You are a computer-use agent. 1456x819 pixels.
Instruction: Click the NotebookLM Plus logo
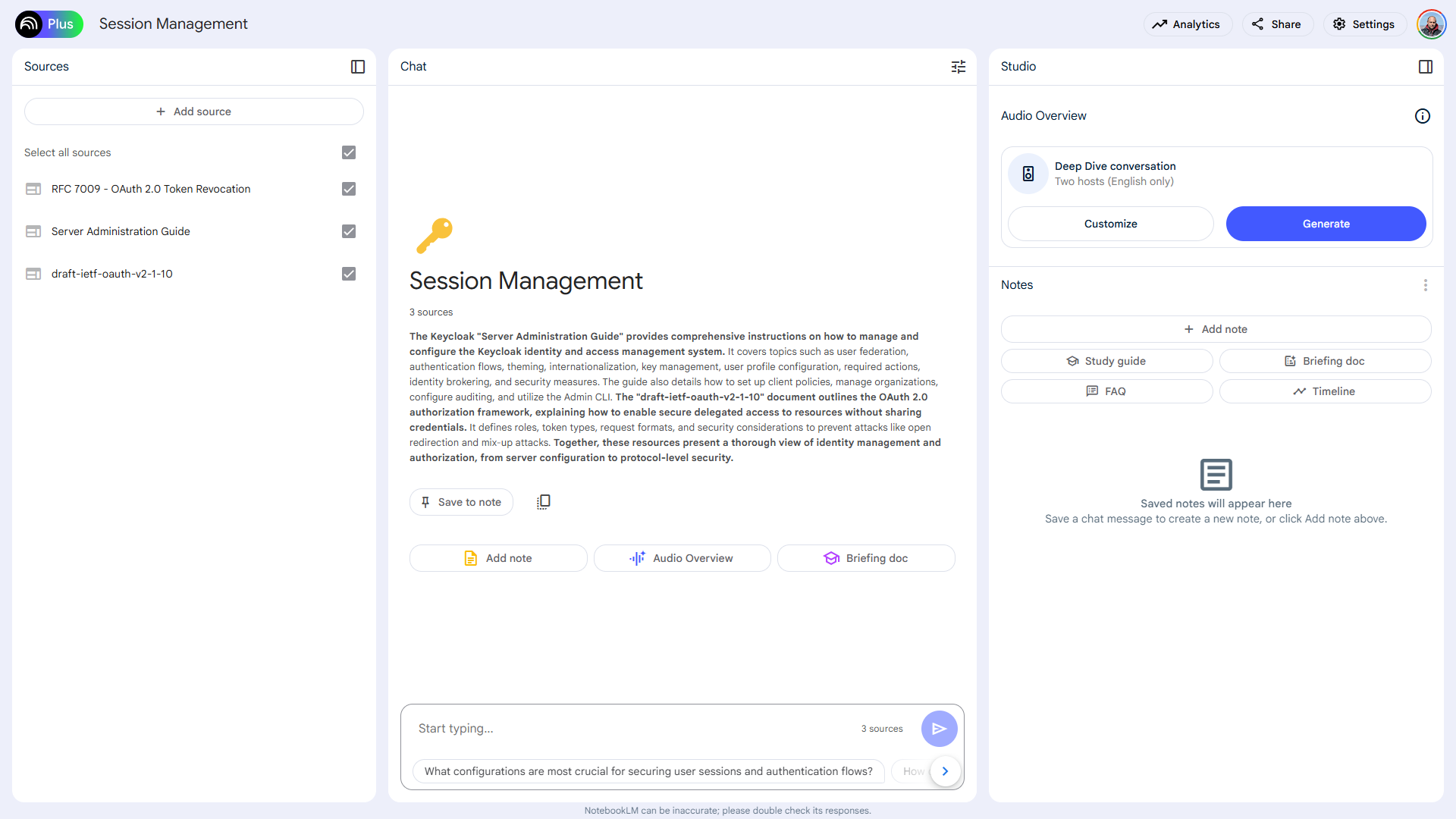click(x=49, y=24)
